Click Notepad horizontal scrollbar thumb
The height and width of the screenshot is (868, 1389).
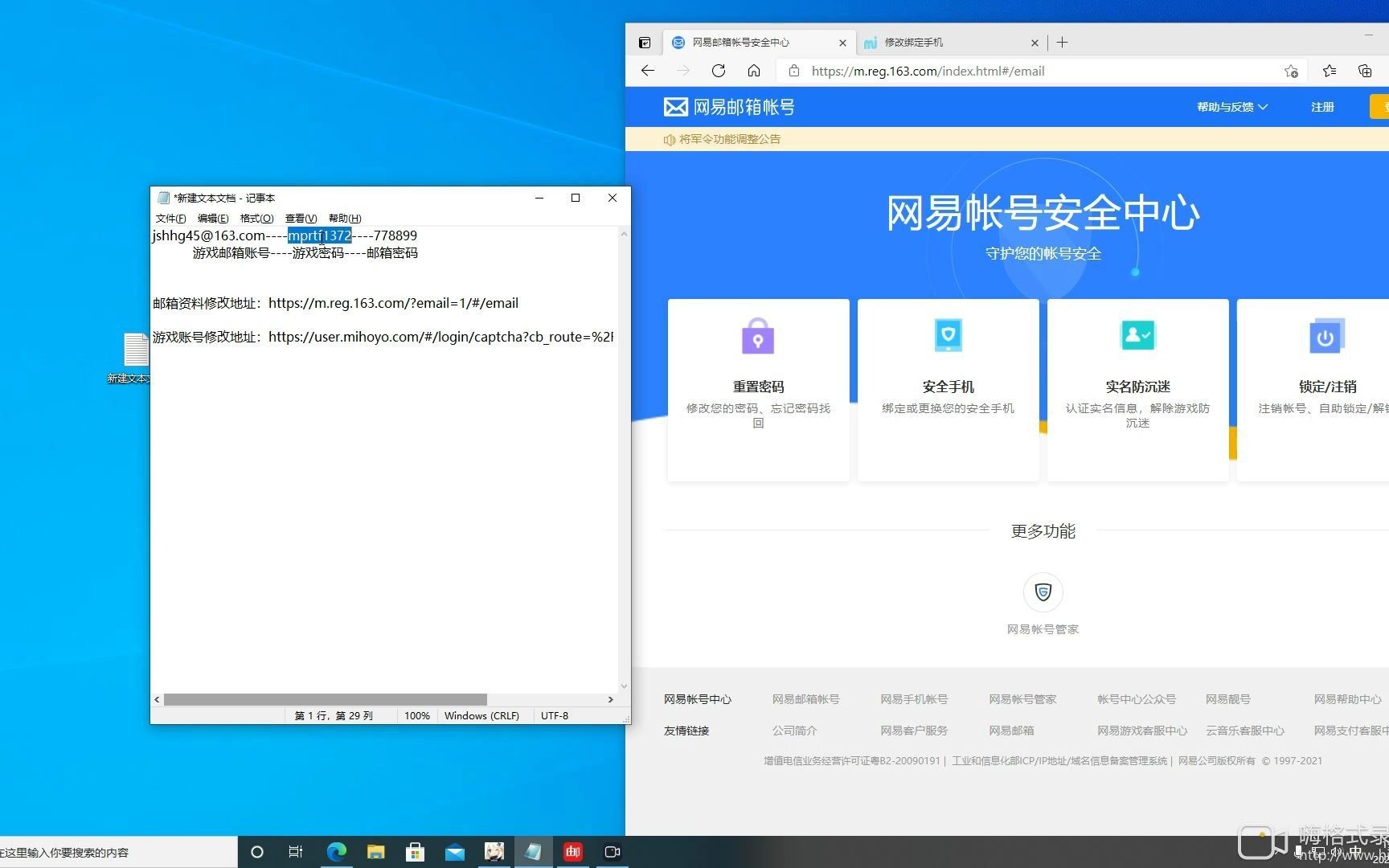click(x=326, y=699)
